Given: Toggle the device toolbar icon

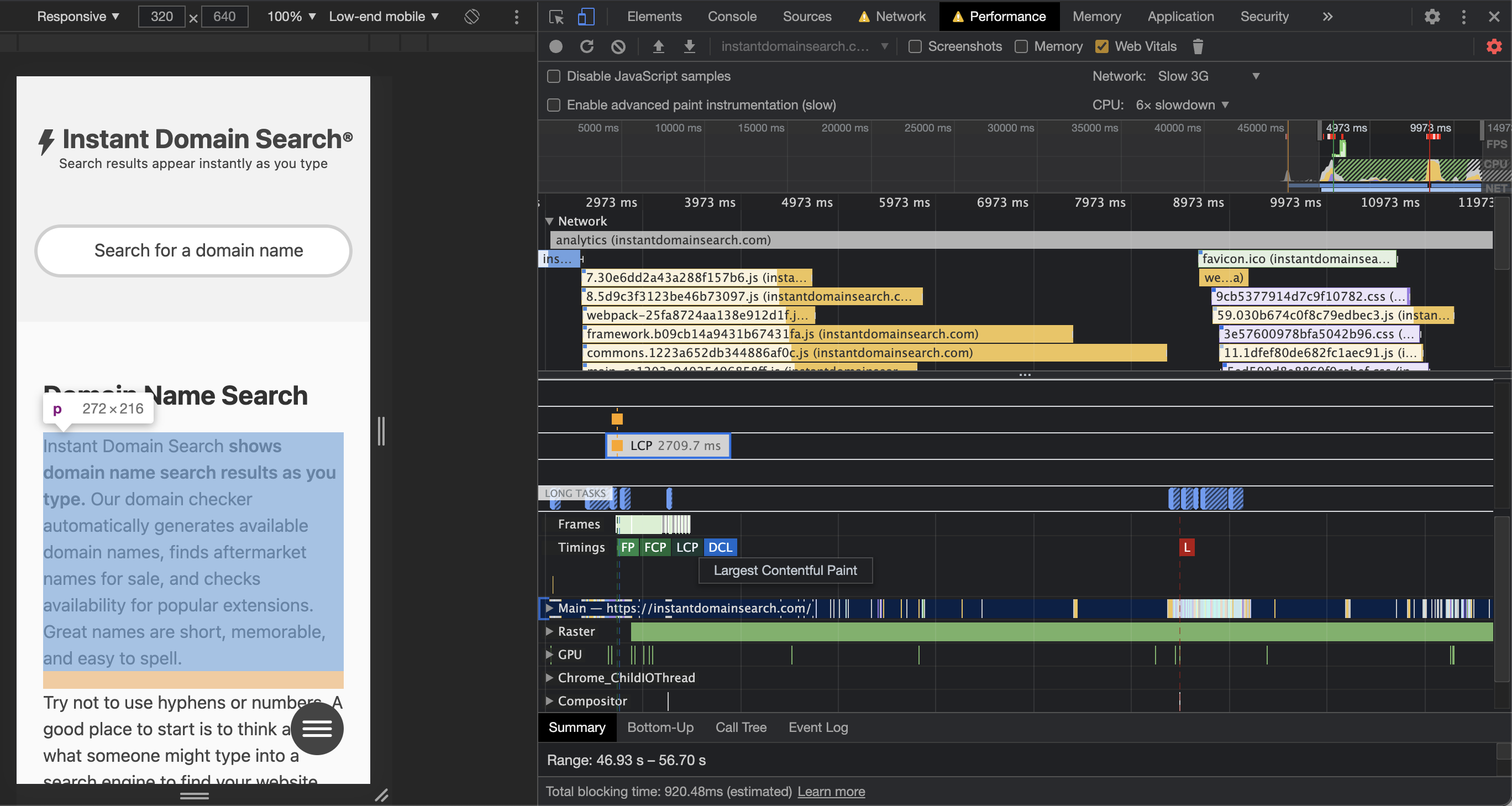Looking at the screenshot, I should click(586, 17).
